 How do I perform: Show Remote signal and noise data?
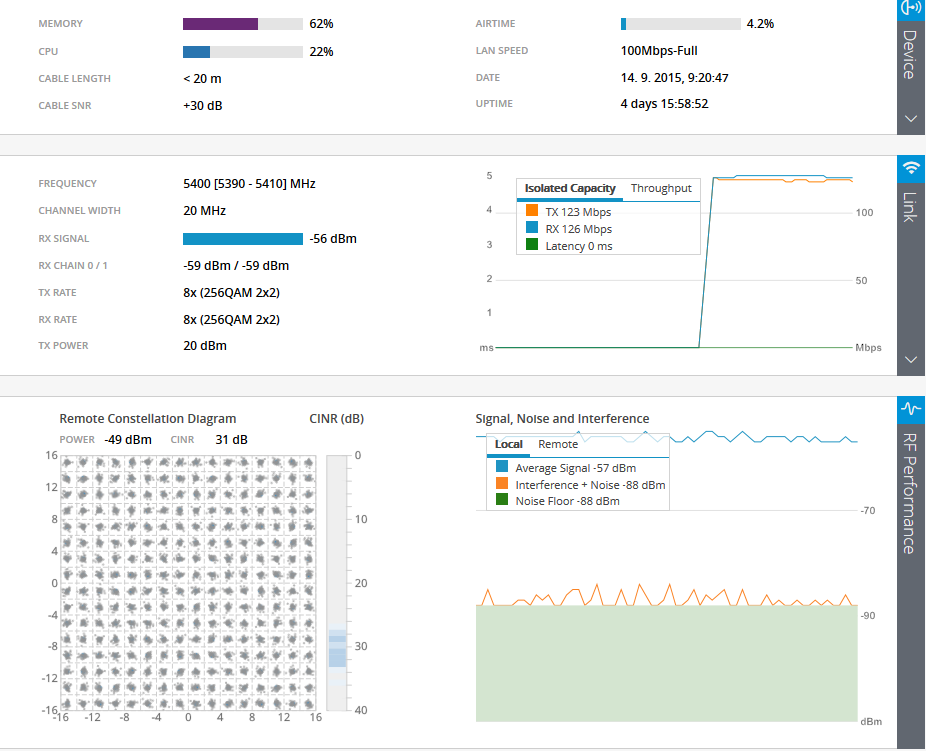coord(558,444)
